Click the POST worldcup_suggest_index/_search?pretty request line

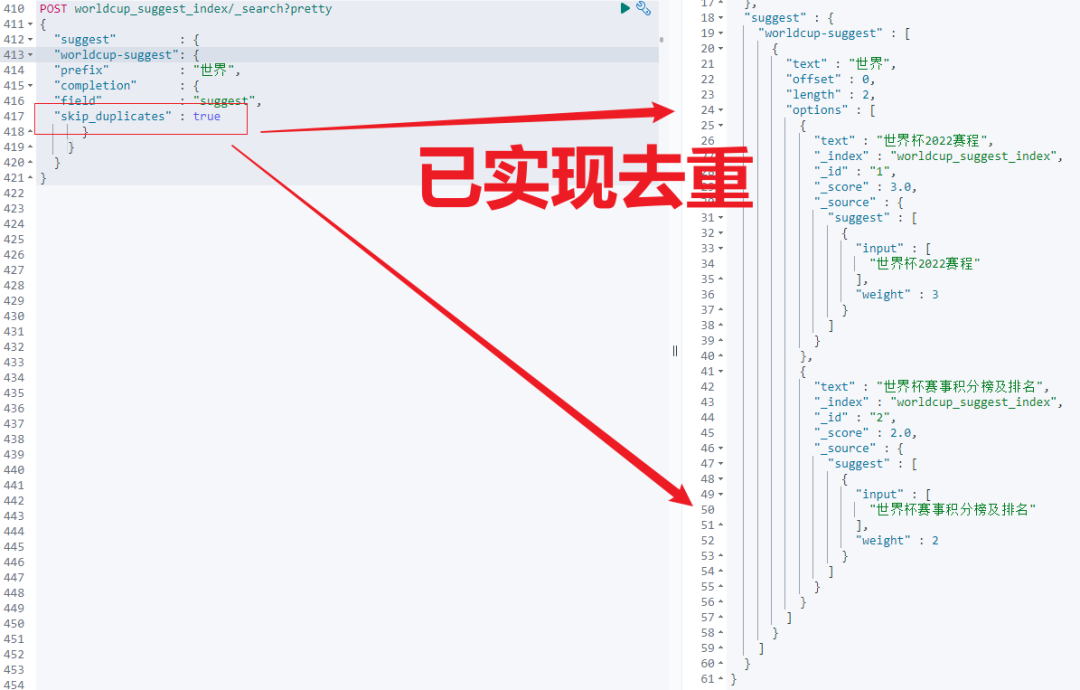(x=186, y=9)
